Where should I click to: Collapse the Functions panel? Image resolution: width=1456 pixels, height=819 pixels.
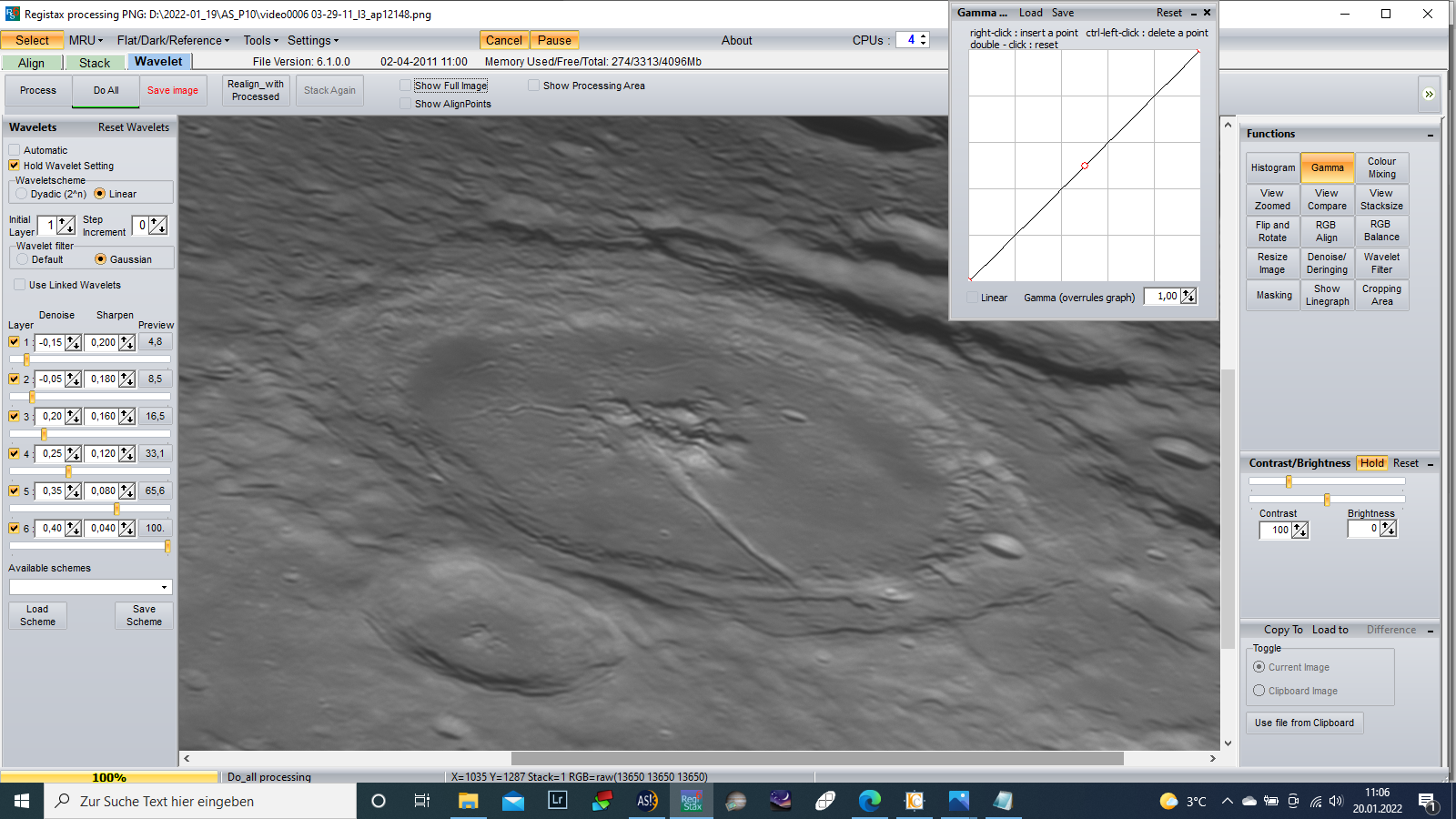click(1431, 135)
